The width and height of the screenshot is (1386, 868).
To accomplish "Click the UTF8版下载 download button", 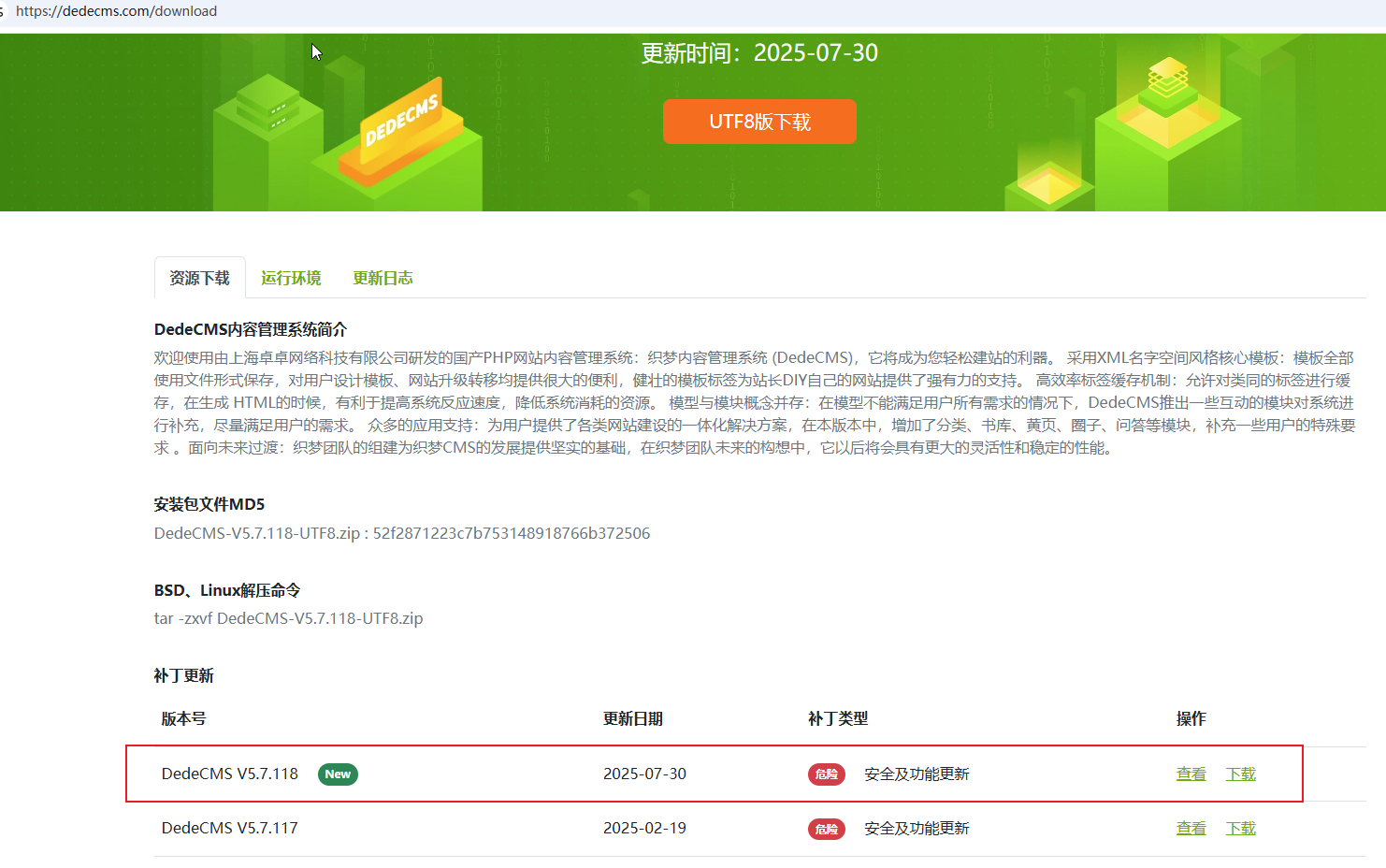I will tap(759, 122).
